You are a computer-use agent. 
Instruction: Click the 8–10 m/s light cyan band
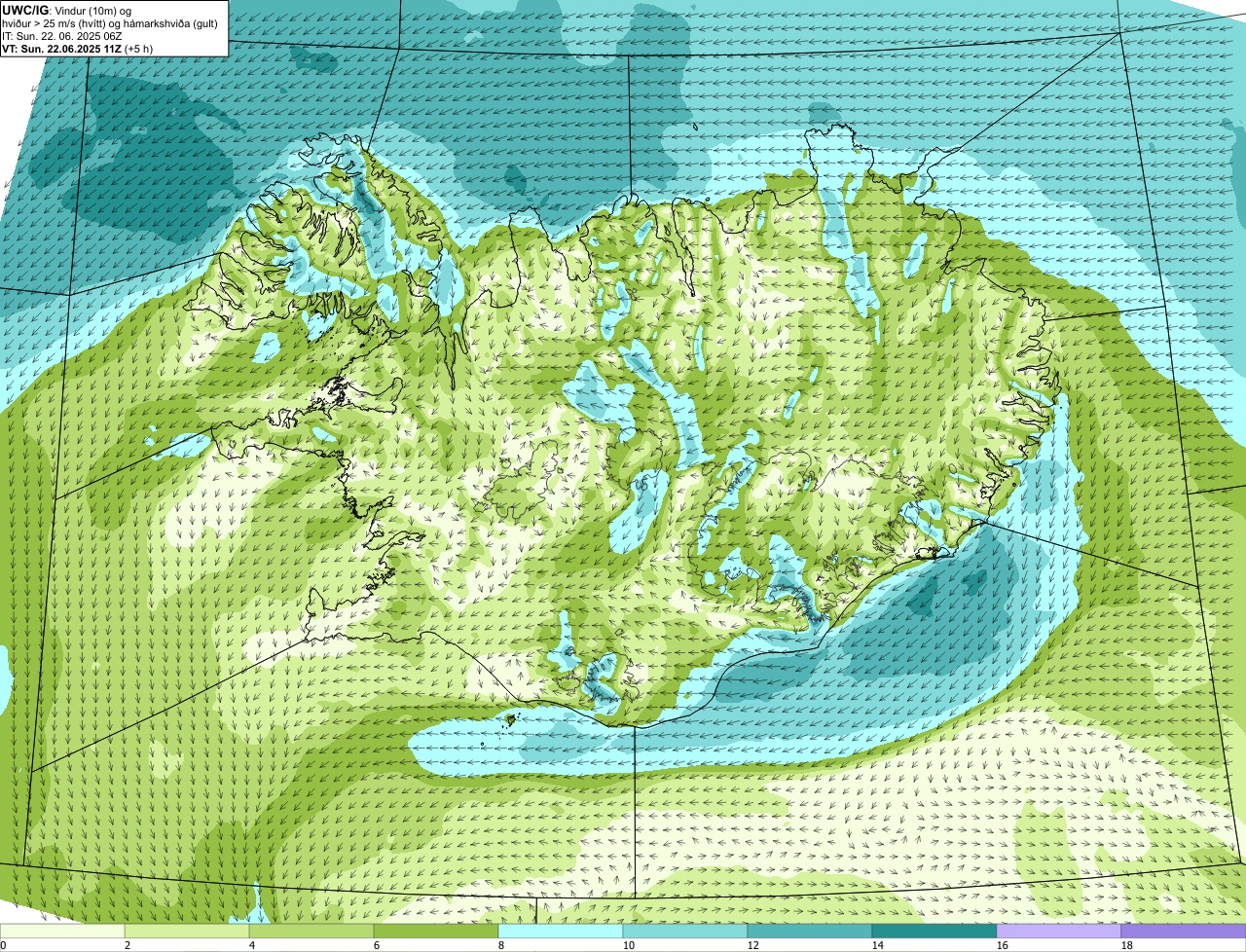(561, 931)
